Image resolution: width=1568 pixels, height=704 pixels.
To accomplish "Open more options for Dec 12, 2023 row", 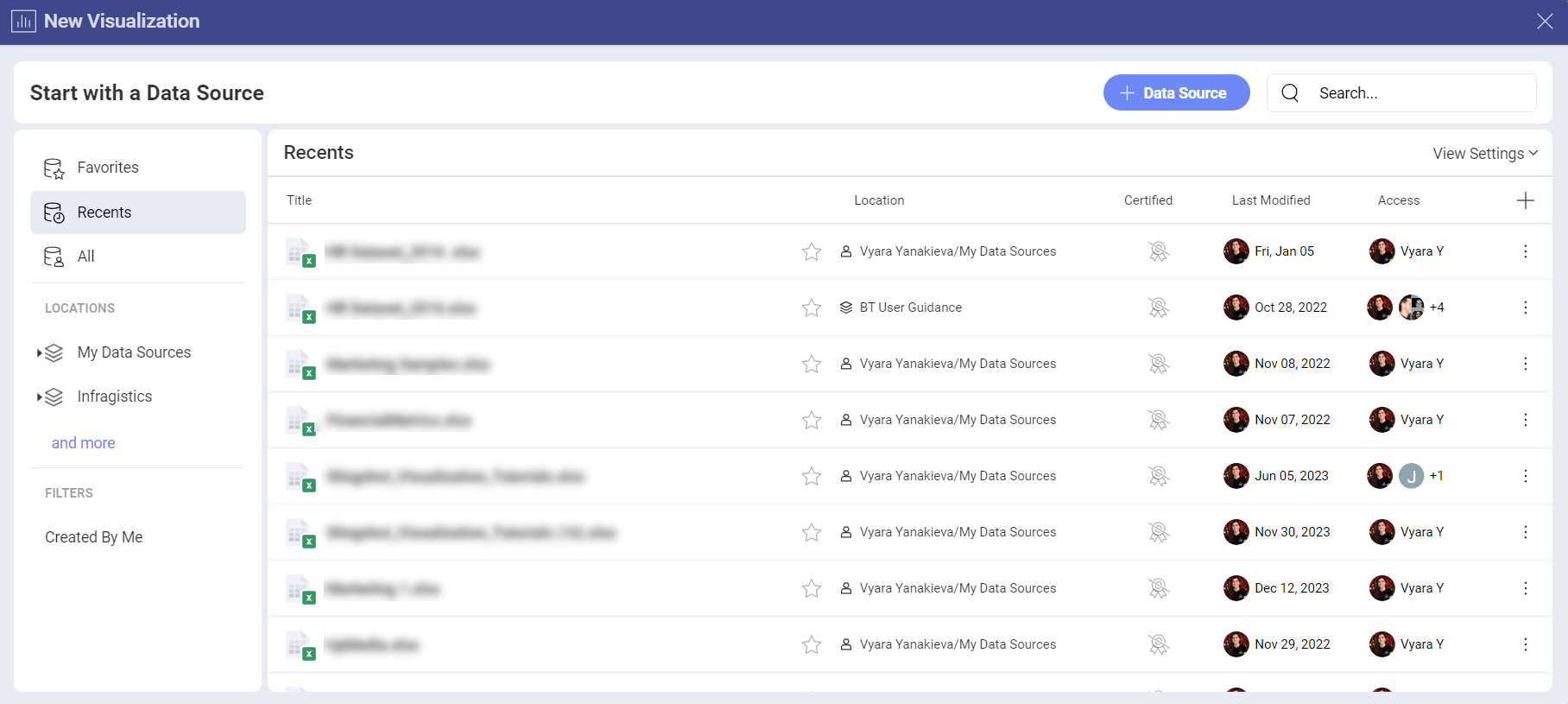I will pyautogui.click(x=1526, y=588).
